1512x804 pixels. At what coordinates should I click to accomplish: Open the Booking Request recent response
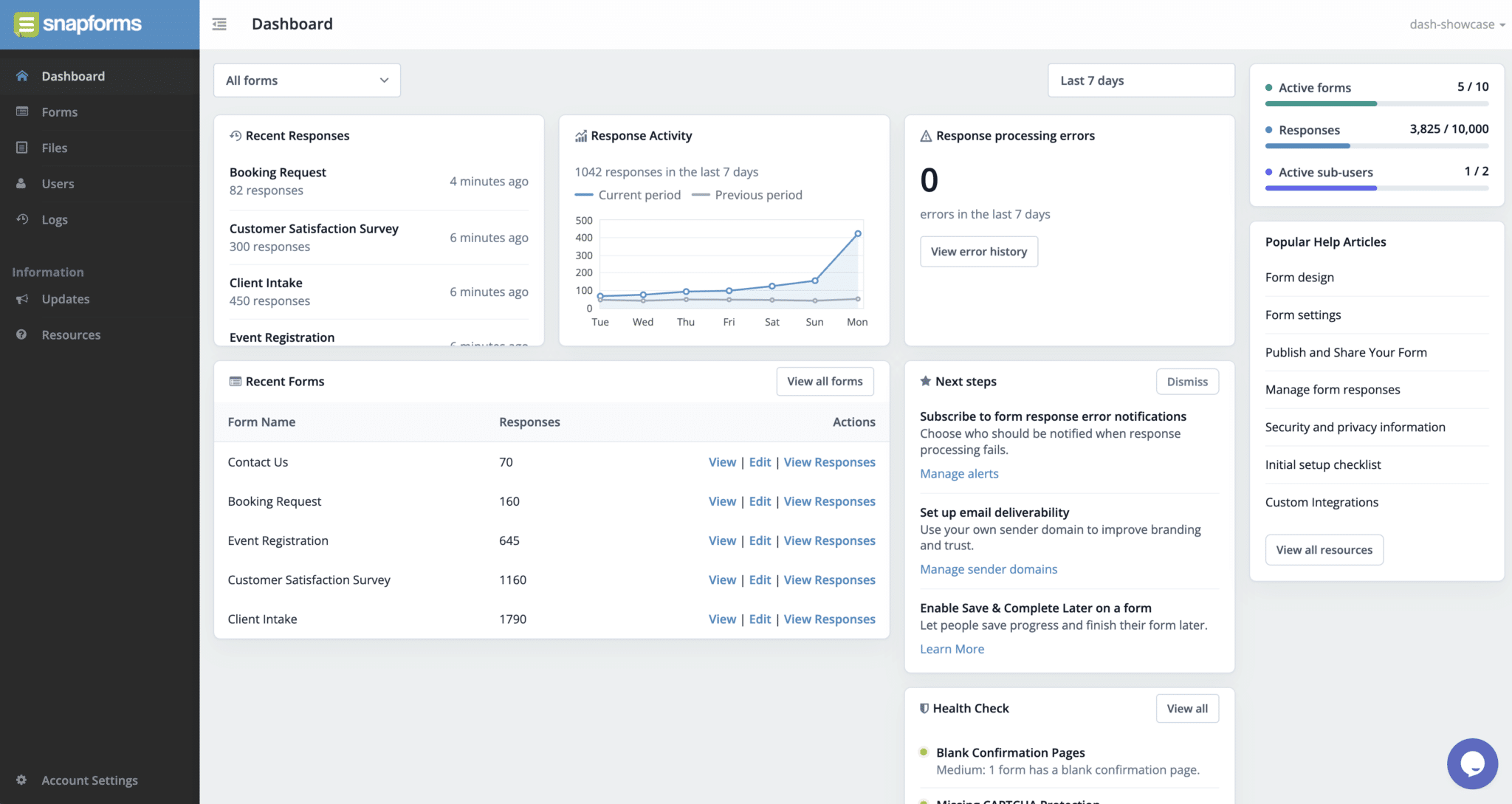[x=379, y=181]
